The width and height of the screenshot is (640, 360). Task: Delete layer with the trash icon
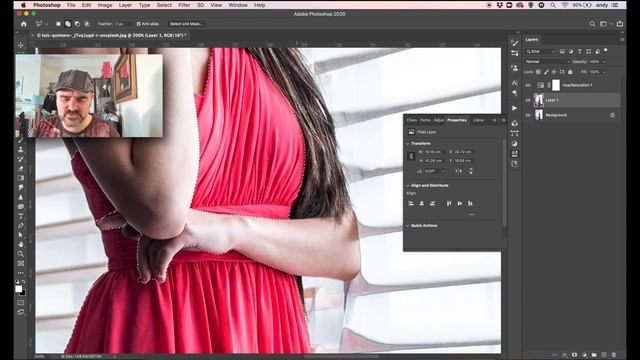pyautogui.click(x=614, y=355)
